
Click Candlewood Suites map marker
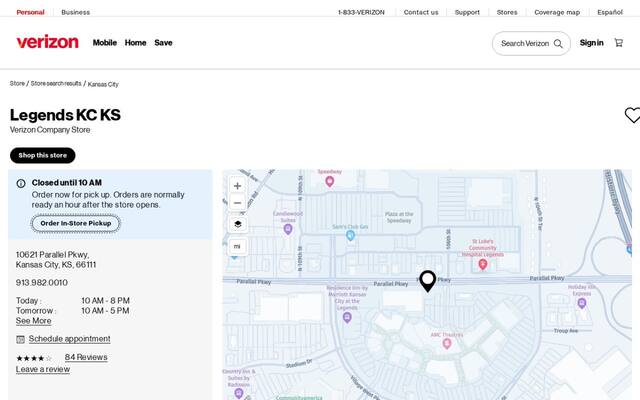click(288, 229)
